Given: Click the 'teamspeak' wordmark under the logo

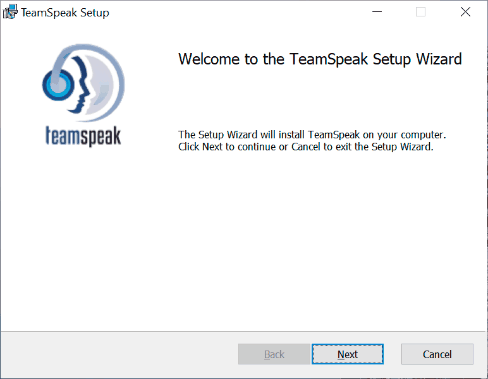Looking at the screenshot, I should [83, 136].
